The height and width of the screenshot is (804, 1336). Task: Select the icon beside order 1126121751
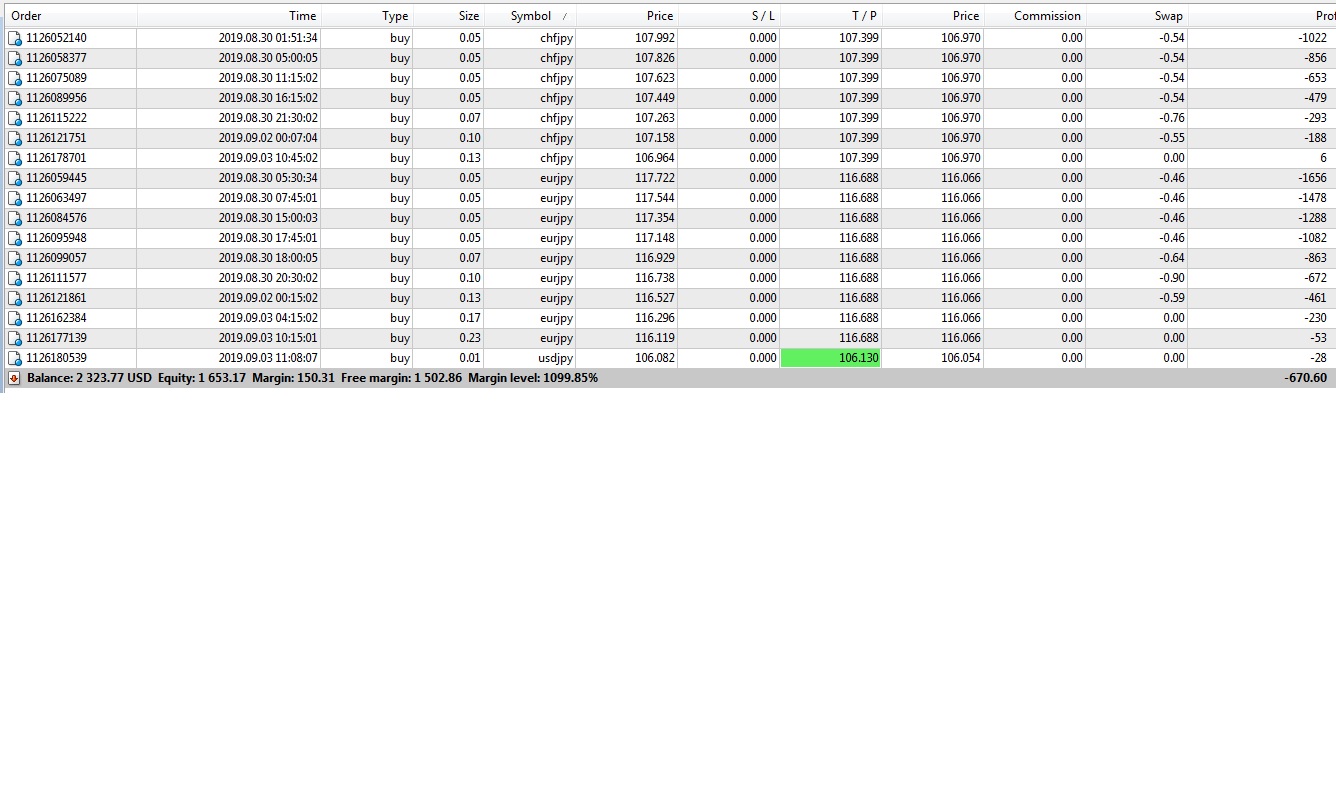(x=15, y=138)
